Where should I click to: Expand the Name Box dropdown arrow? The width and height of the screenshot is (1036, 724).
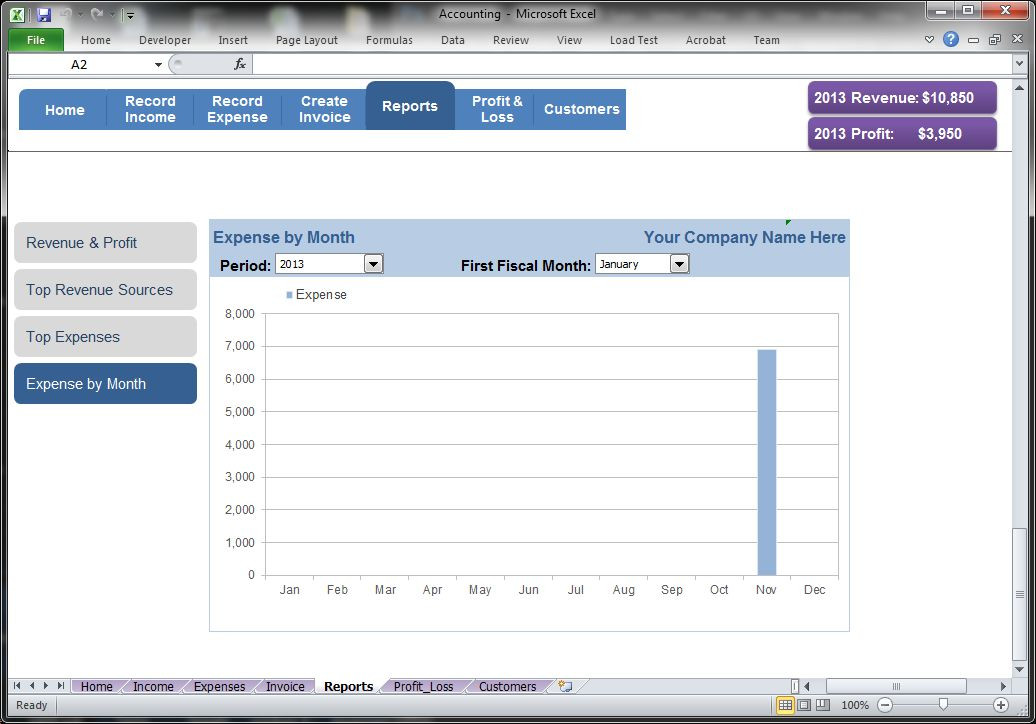point(158,65)
